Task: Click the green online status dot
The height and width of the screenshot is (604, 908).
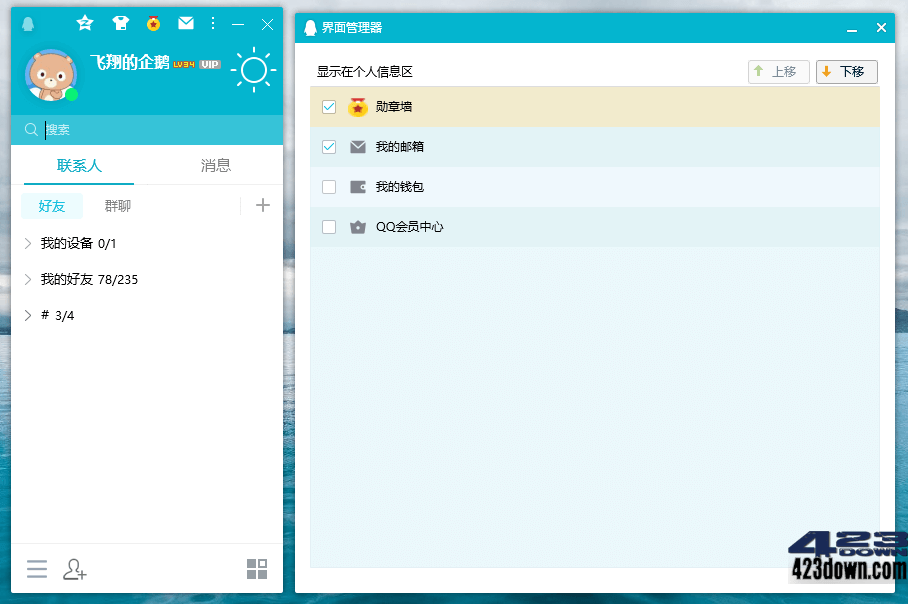Action: tap(71, 94)
